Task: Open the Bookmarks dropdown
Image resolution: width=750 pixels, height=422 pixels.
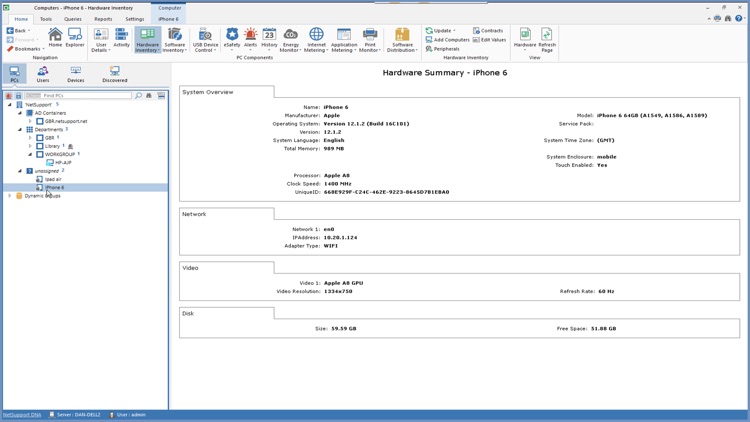Action: coord(25,49)
